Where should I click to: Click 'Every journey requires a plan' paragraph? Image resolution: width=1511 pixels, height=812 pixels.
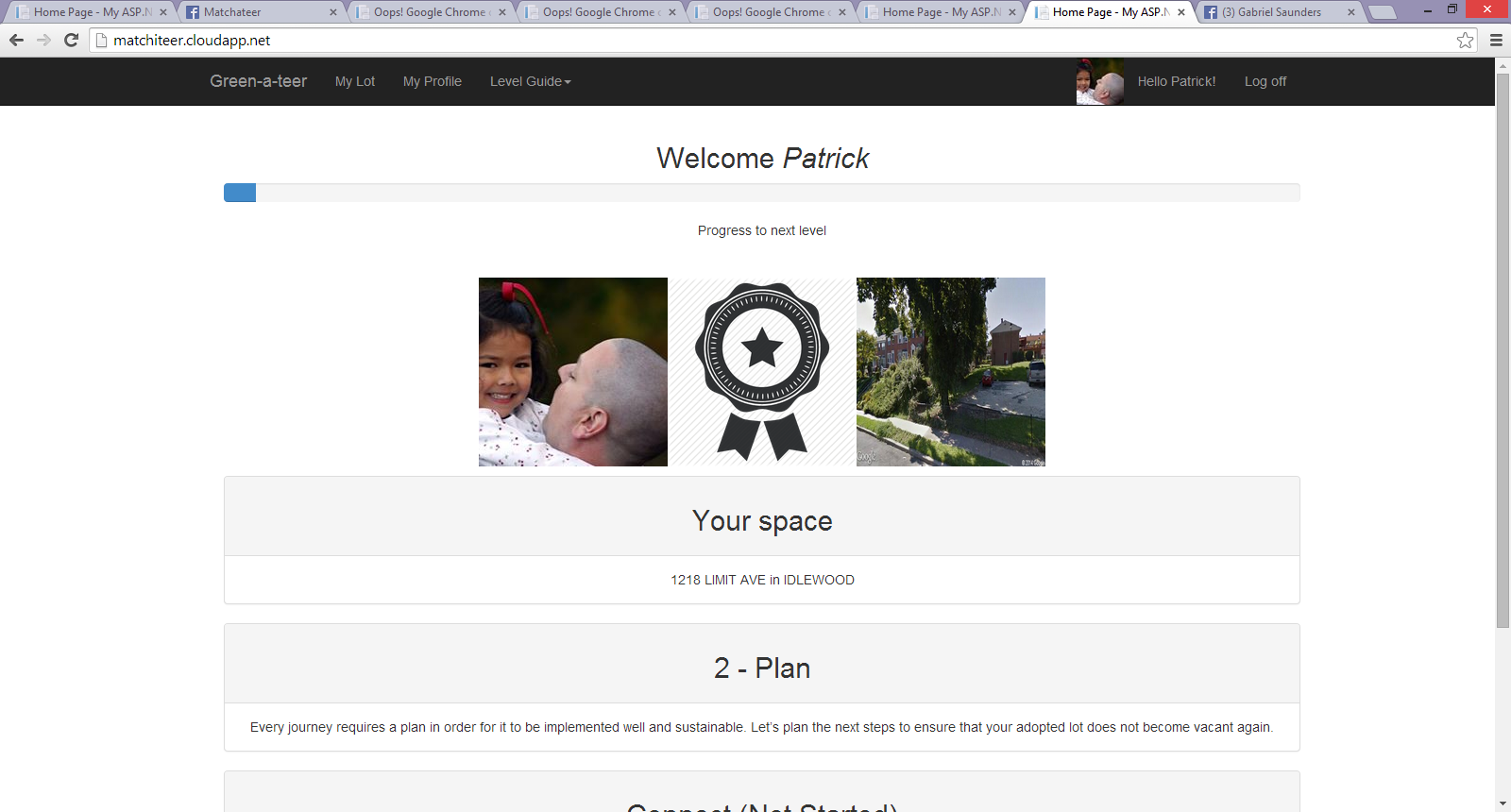(762, 727)
